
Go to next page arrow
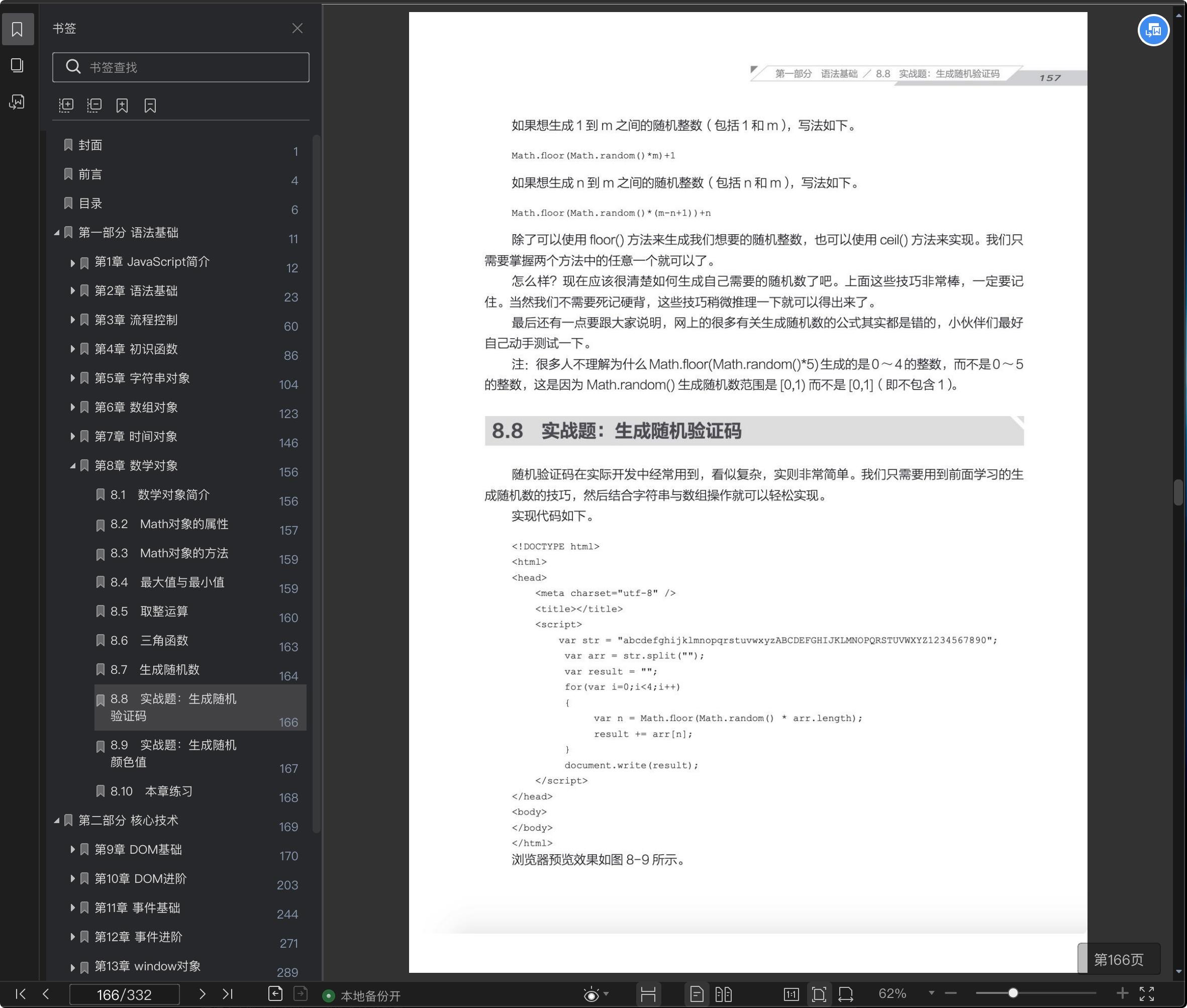tap(202, 994)
